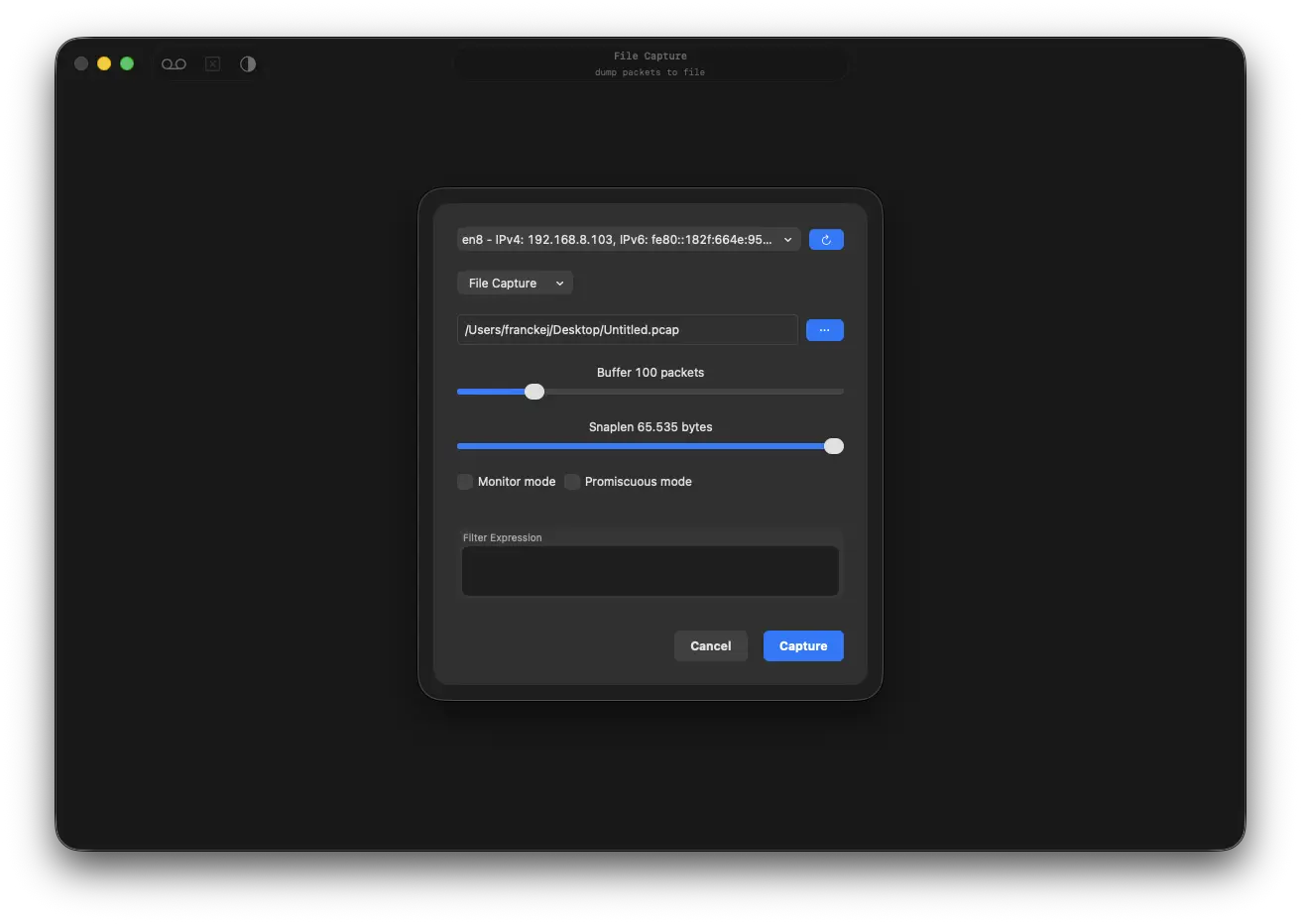Viewport: 1301px width, 924px height.
Task: Enable Monitor mode checkbox
Action: coord(465,482)
